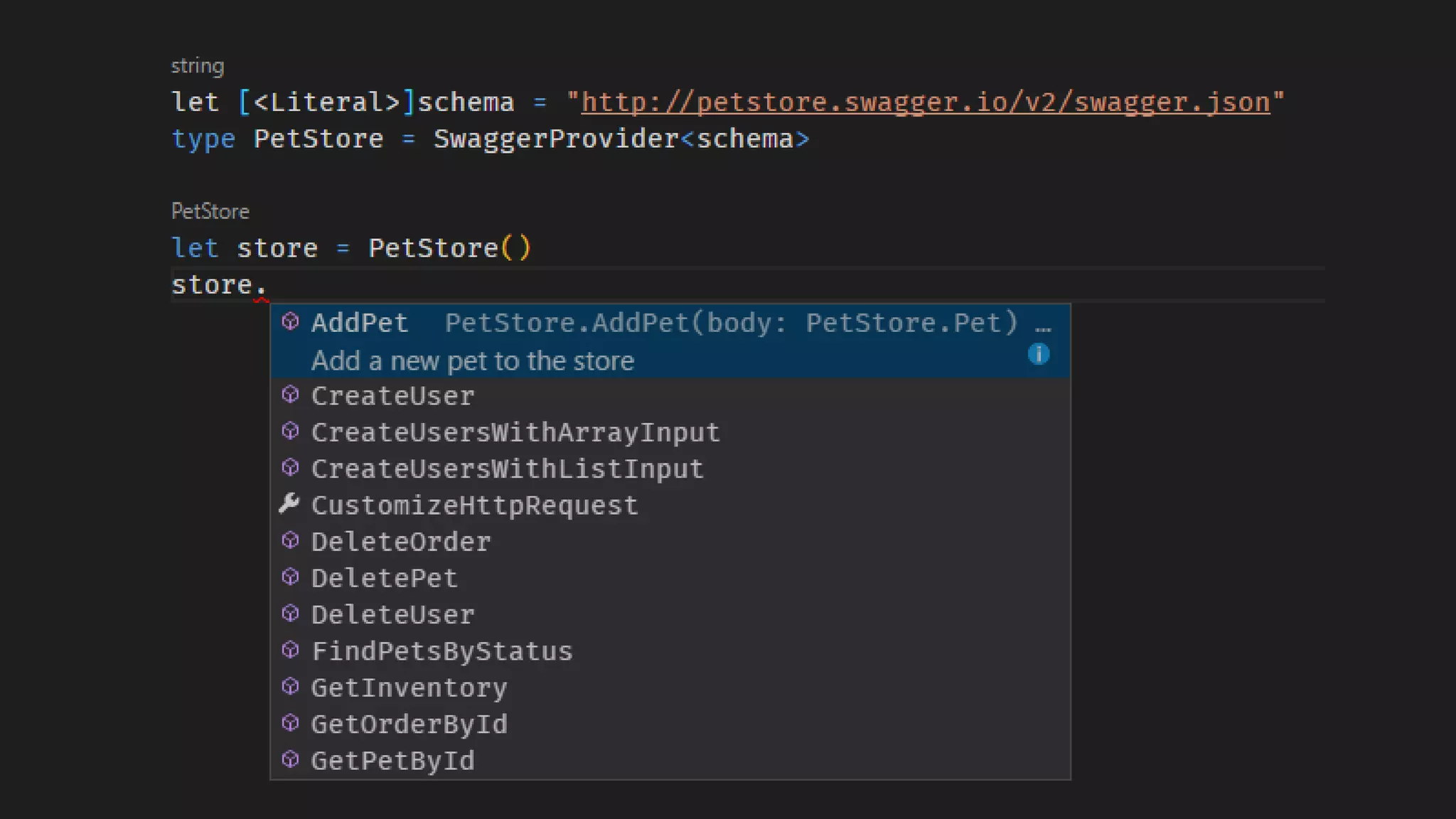Click the 'store' variable in the let binding

(277, 248)
